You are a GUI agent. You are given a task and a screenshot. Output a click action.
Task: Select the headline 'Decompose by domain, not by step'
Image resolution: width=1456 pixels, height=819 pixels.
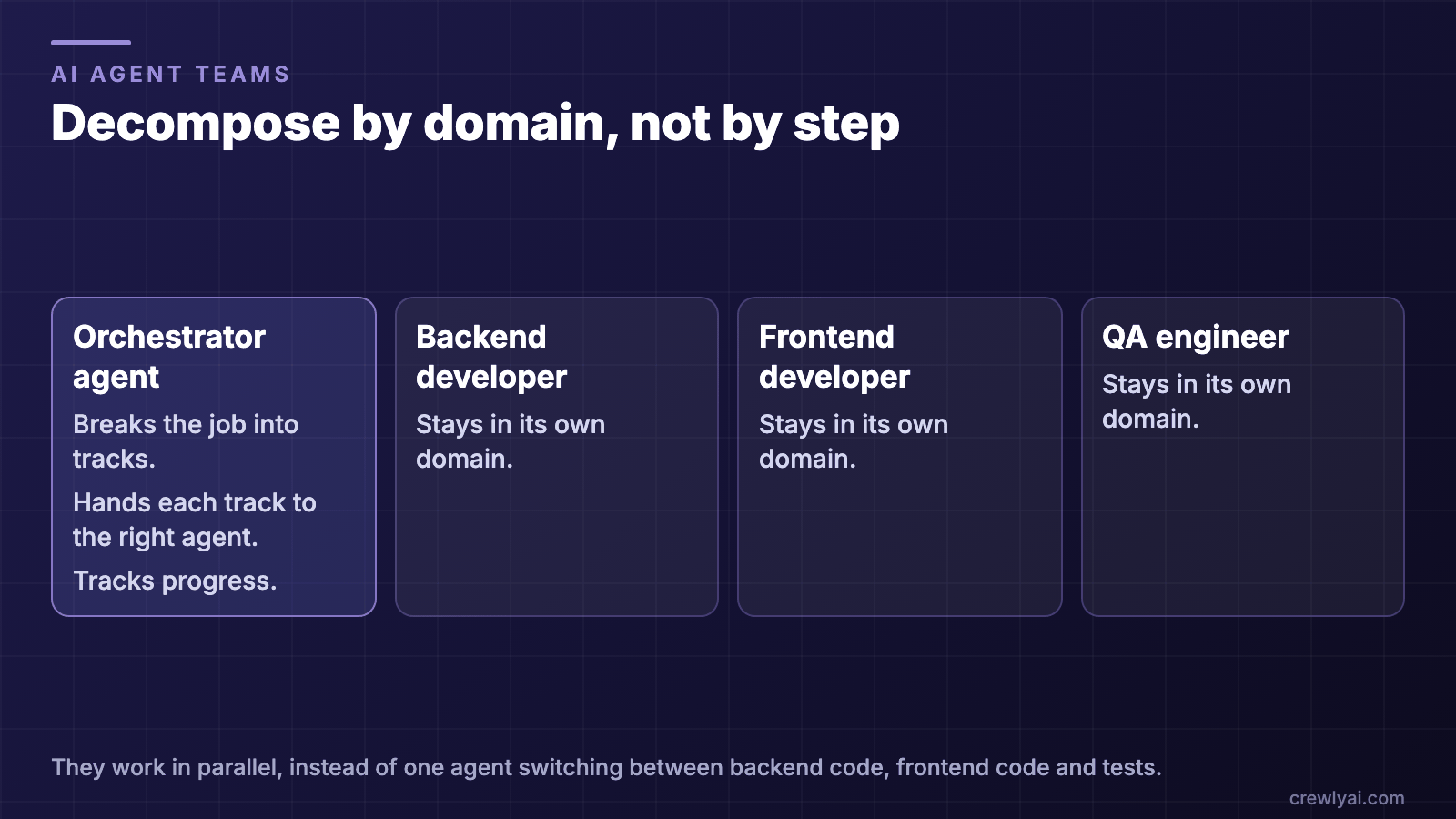coord(475,124)
